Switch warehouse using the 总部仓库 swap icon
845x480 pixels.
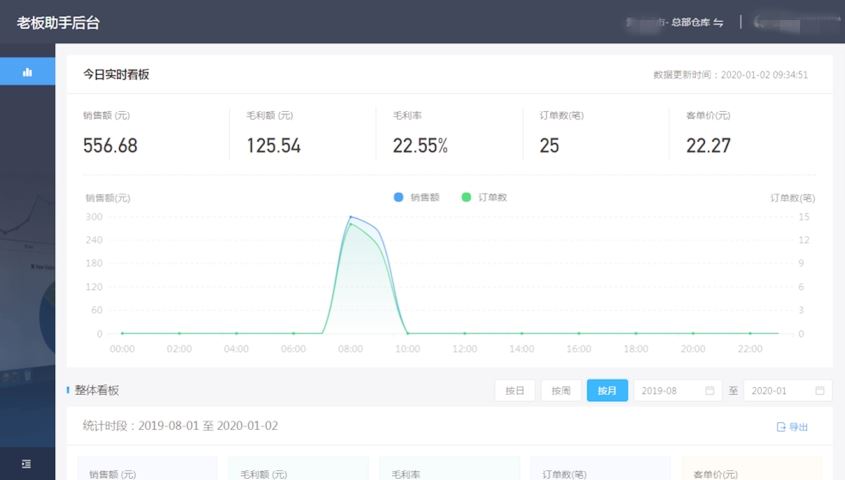[x=718, y=23]
